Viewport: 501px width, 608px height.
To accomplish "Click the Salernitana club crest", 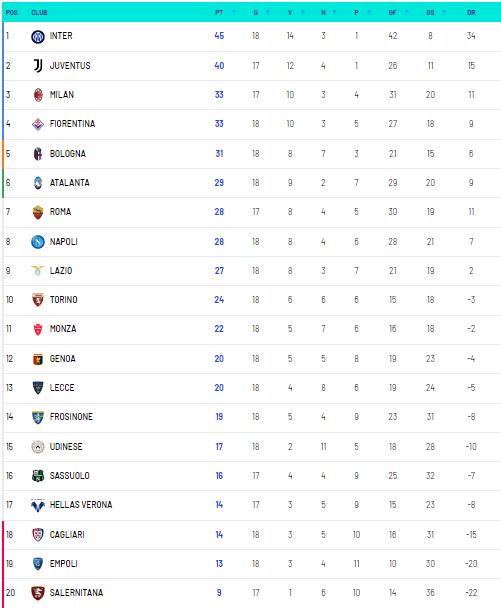I will tap(38, 593).
